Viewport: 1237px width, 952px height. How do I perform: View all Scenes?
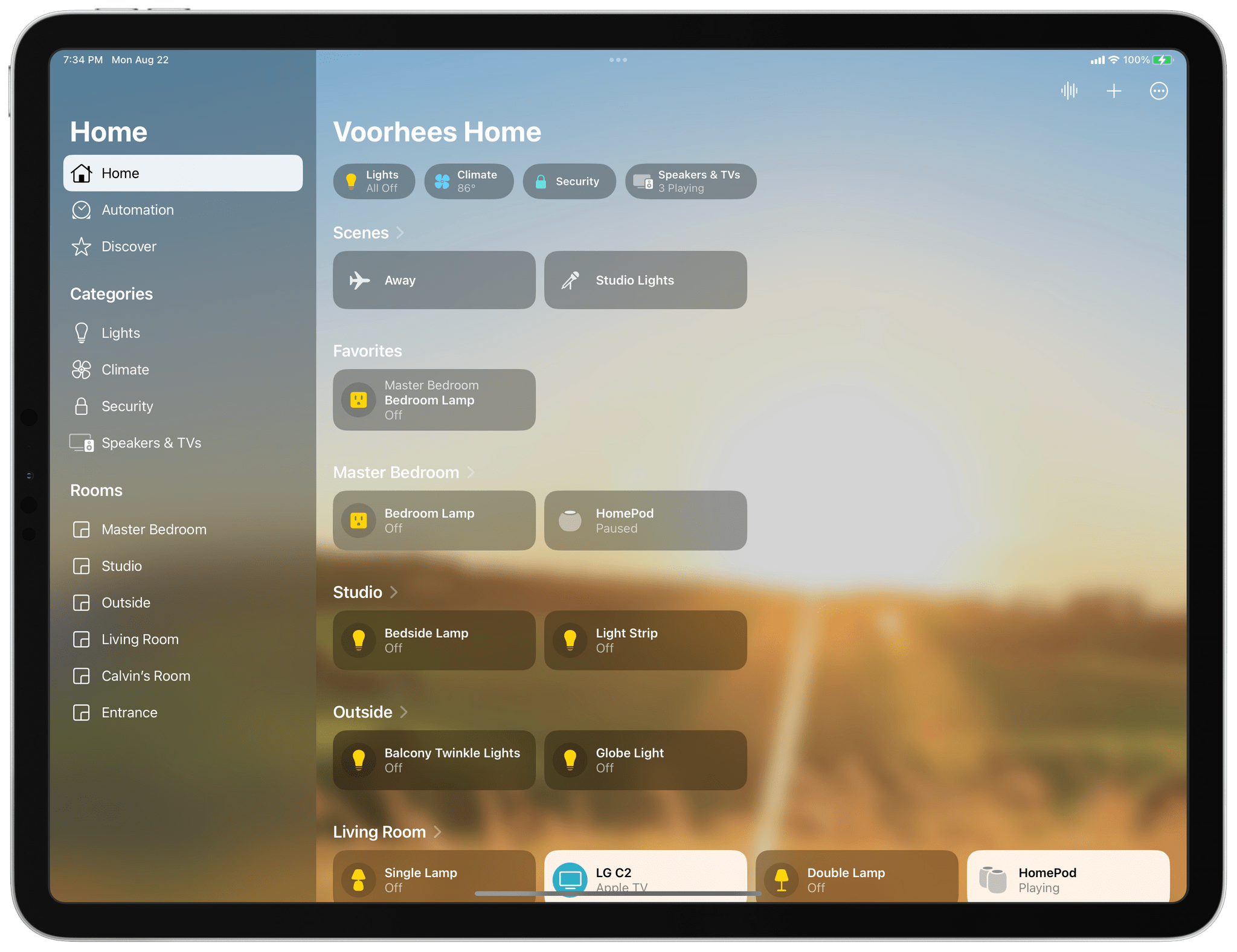tap(368, 233)
